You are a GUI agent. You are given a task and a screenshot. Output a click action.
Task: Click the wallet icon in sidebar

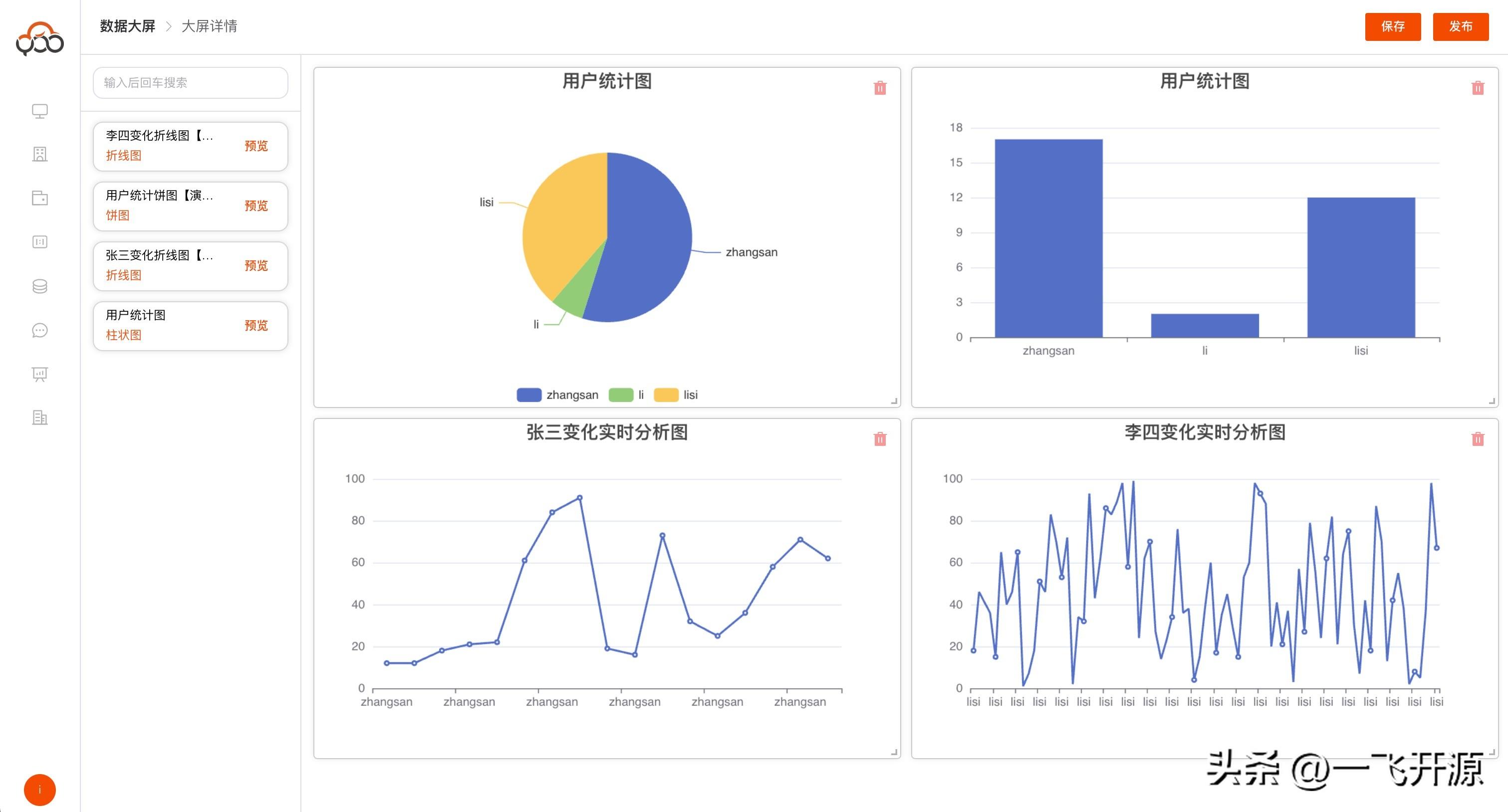[x=40, y=199]
